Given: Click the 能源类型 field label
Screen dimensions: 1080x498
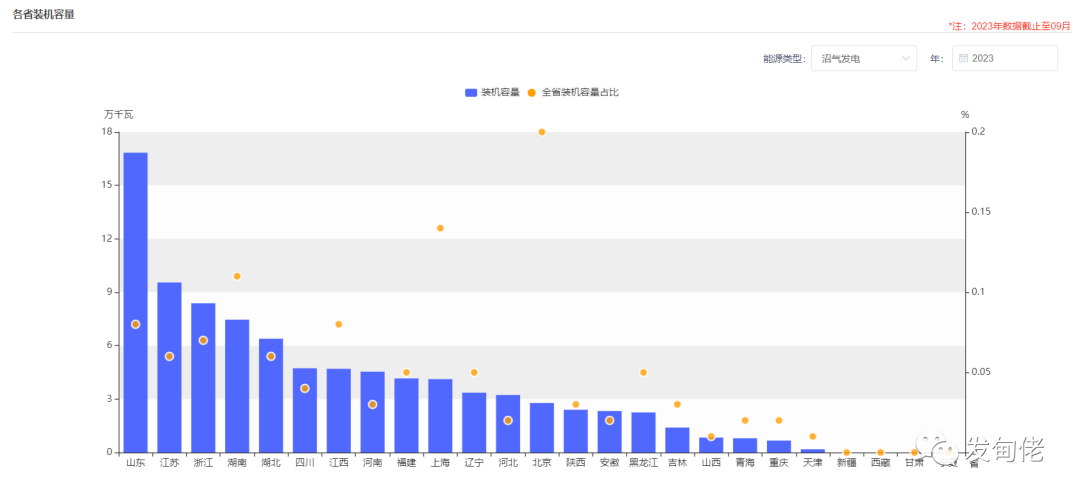Looking at the screenshot, I should 783,59.
